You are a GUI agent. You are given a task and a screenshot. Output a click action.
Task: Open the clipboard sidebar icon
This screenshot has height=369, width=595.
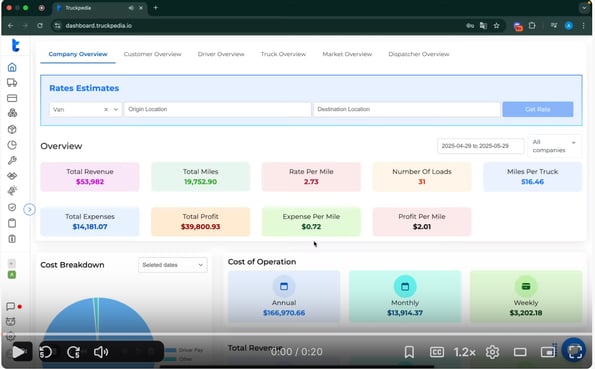(12, 223)
